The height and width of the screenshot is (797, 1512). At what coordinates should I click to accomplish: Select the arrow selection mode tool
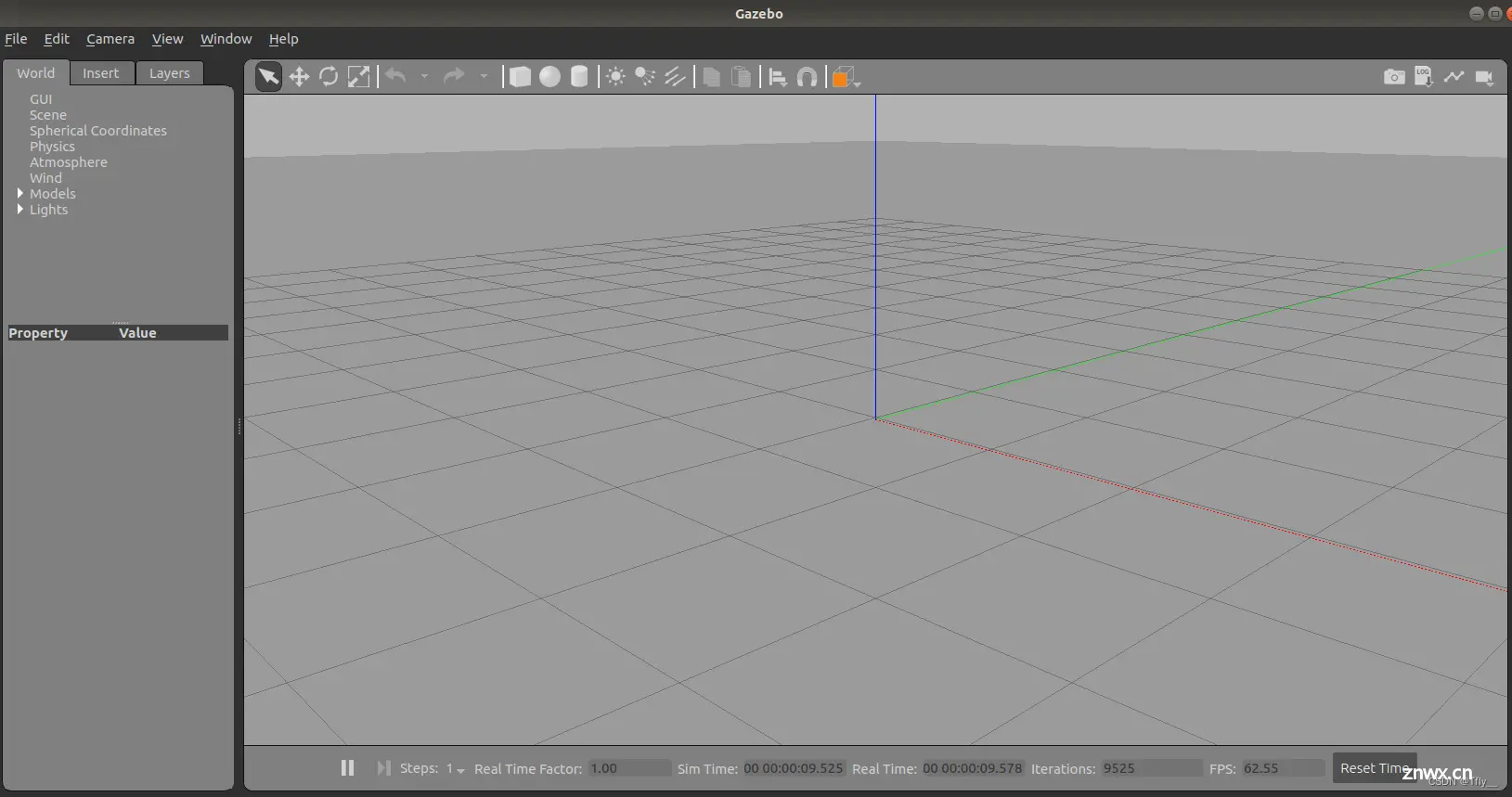[268, 76]
